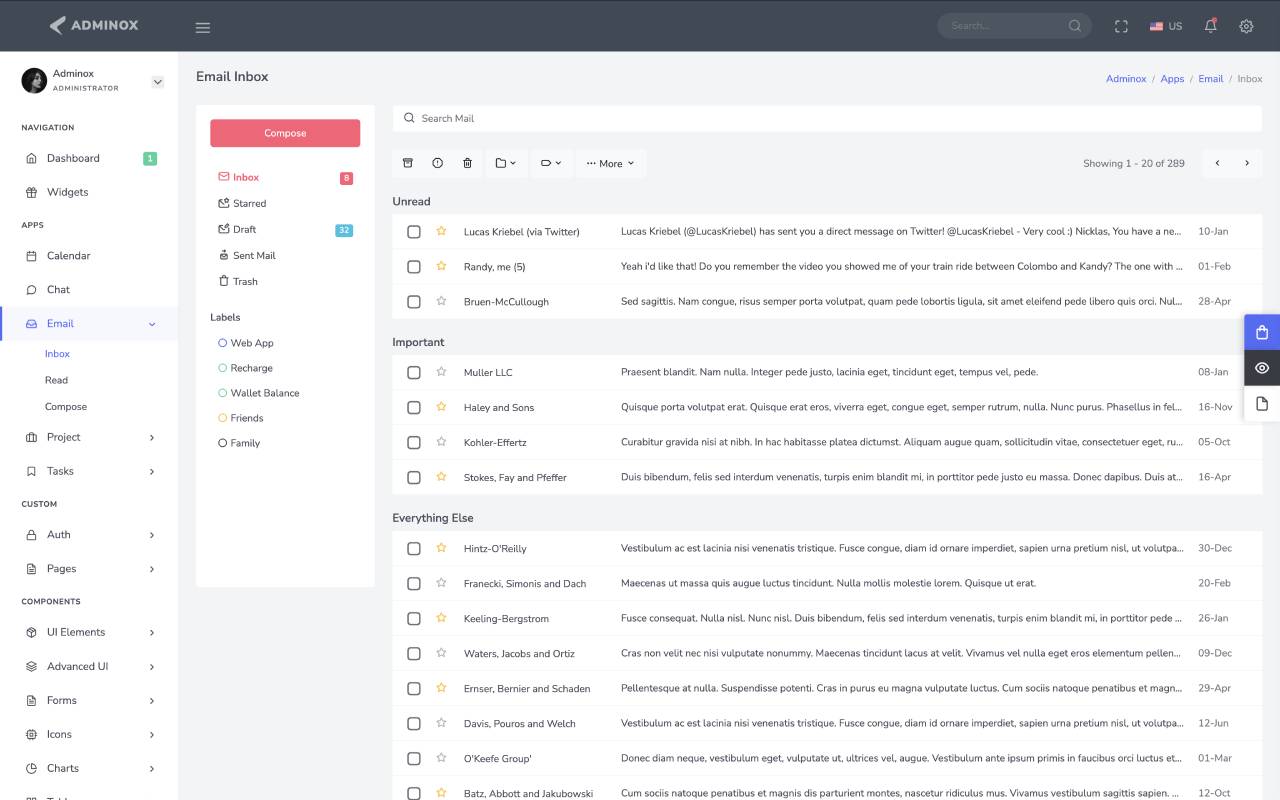Open Calendar from the sidebar
Screen dimensions: 1280x800
pyautogui.click(x=89, y=256)
